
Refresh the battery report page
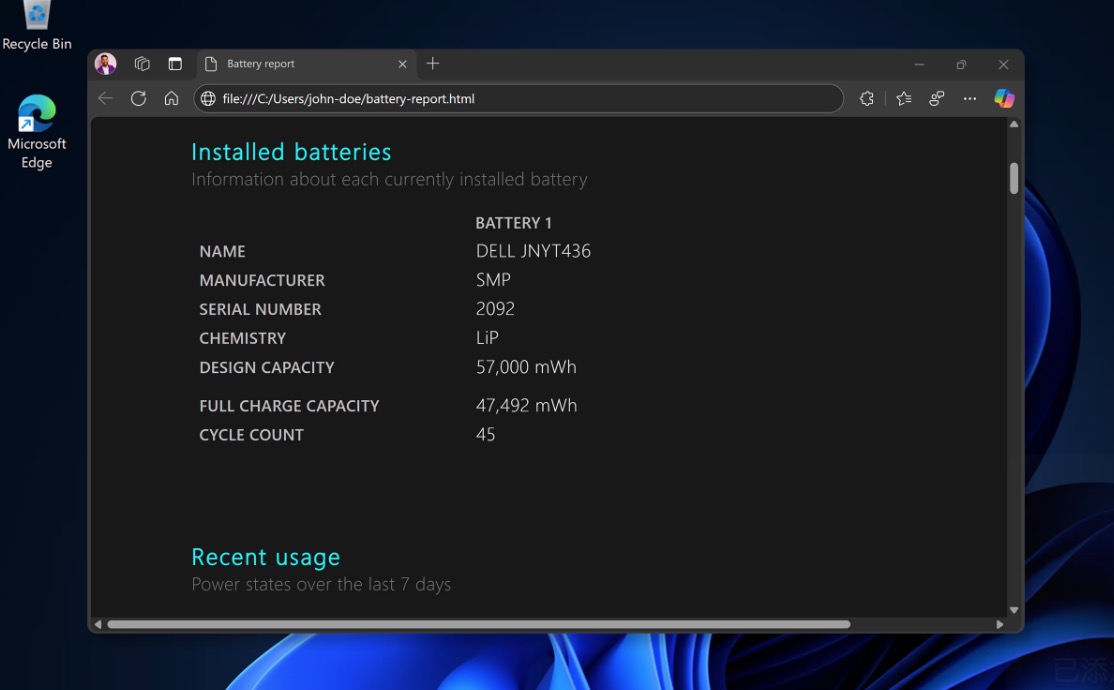139,99
